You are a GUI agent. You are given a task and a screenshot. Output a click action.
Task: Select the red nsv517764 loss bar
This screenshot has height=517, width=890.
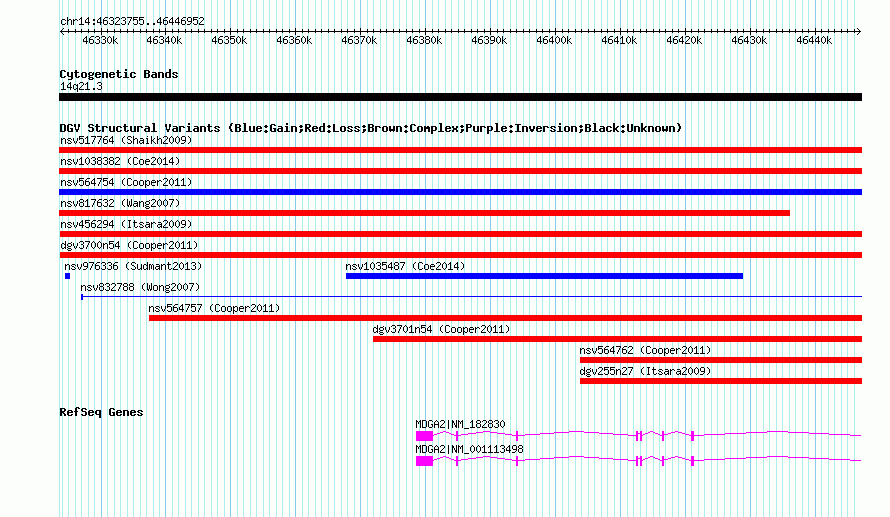[460, 150]
